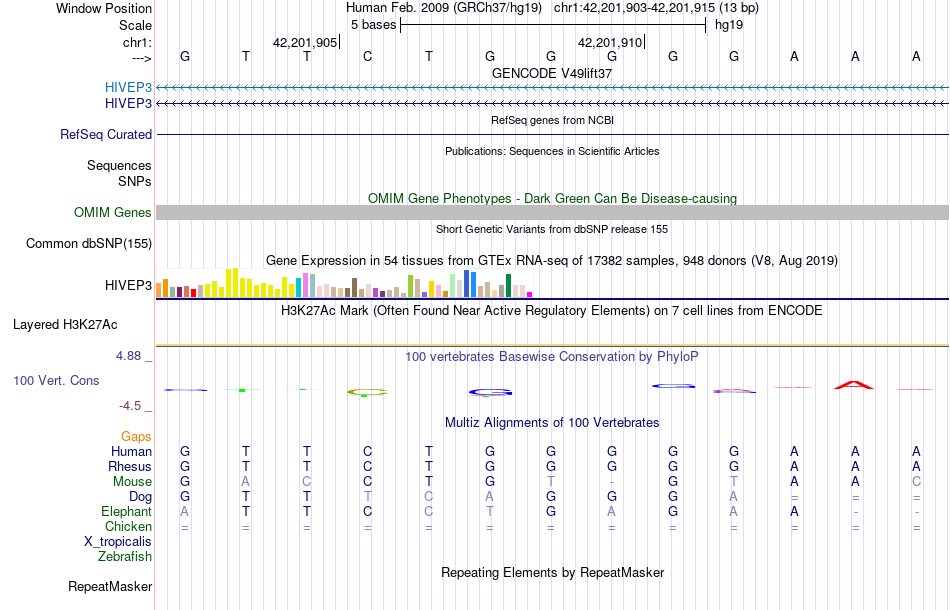This screenshot has width=950, height=610.
Task: Click the GTEx Gene Expression track title
Action: tap(552, 260)
